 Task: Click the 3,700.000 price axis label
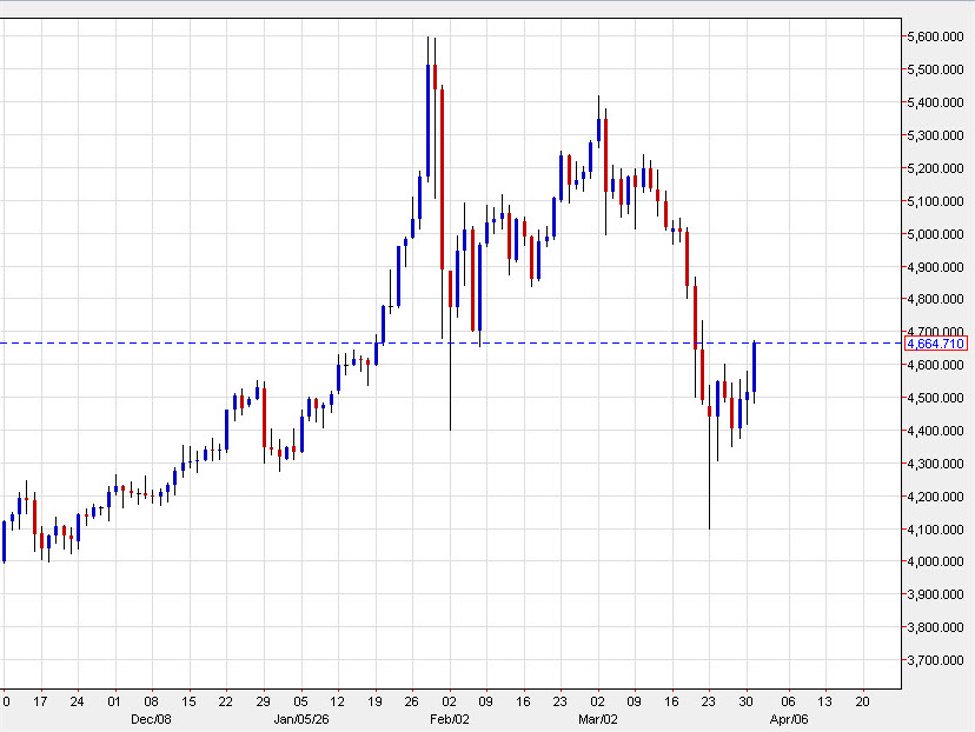(x=935, y=661)
